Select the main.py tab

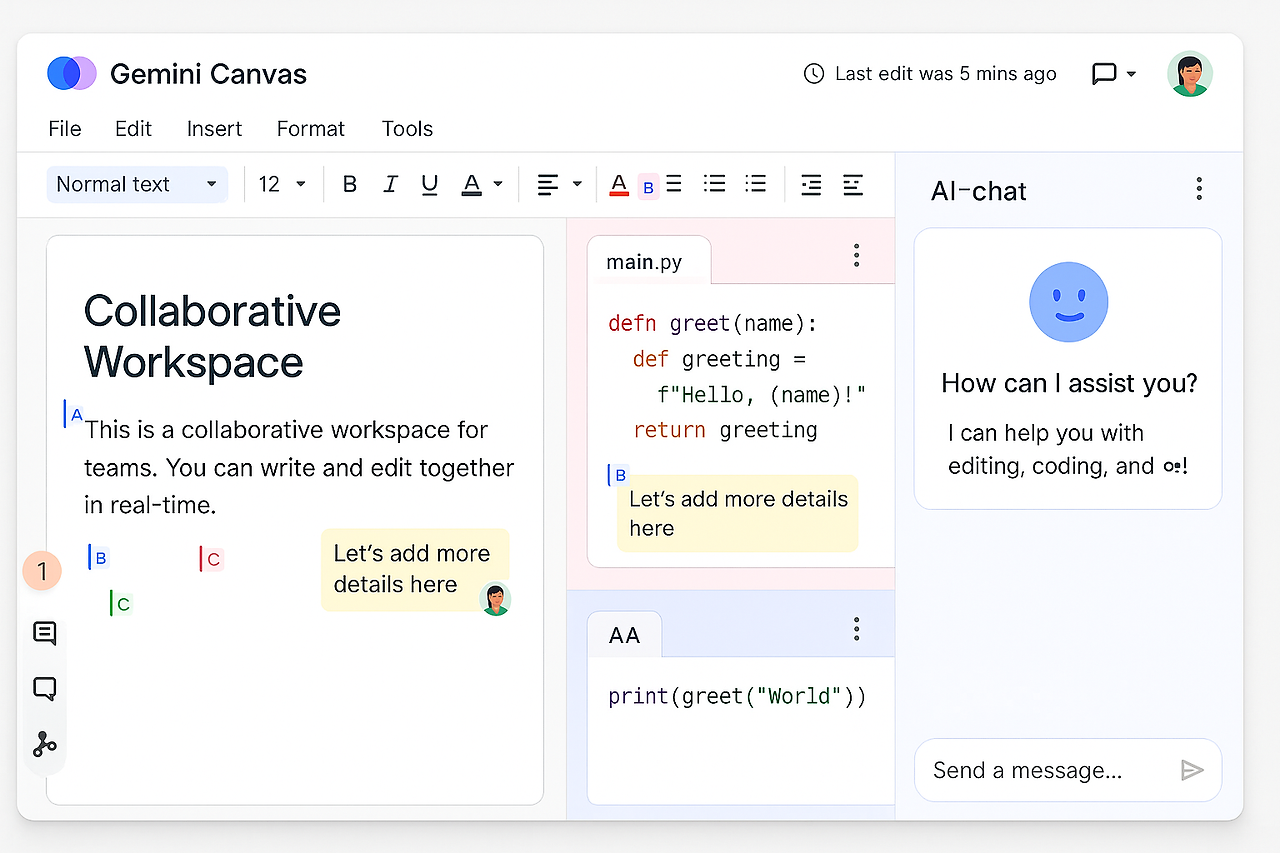tap(649, 262)
